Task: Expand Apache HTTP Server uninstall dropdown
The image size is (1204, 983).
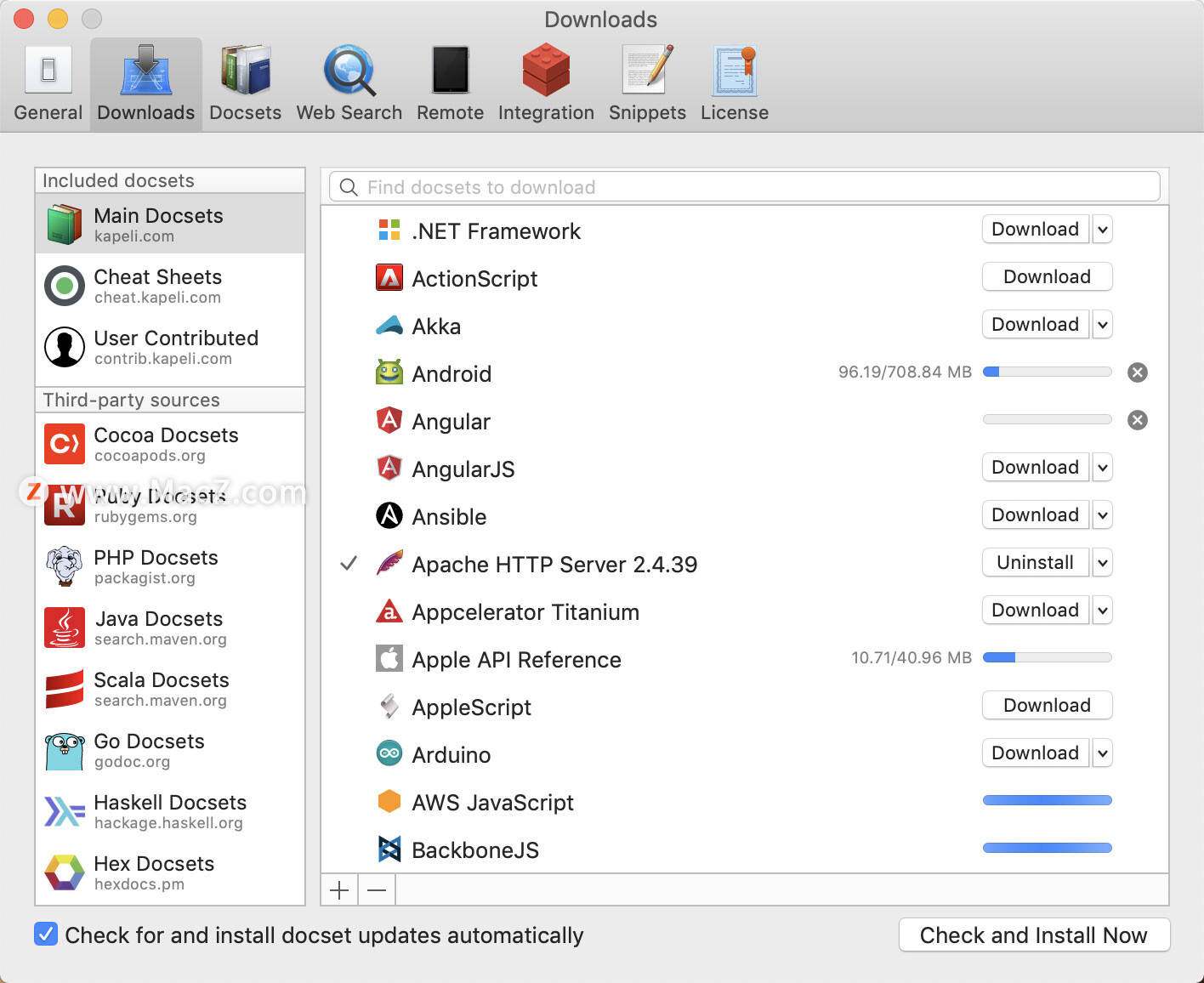Action: [1102, 563]
